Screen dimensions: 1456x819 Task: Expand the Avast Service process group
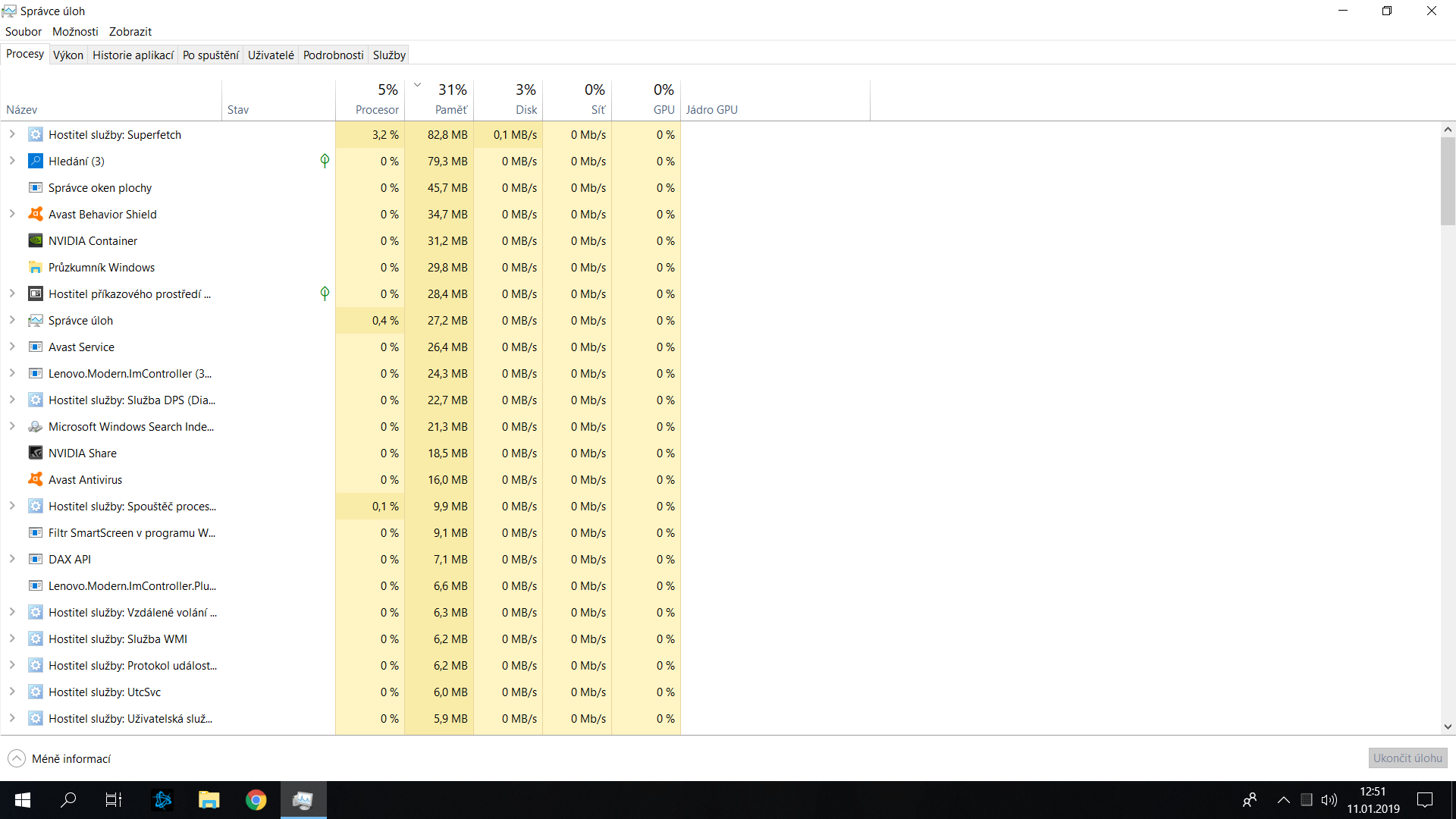pyautogui.click(x=12, y=347)
